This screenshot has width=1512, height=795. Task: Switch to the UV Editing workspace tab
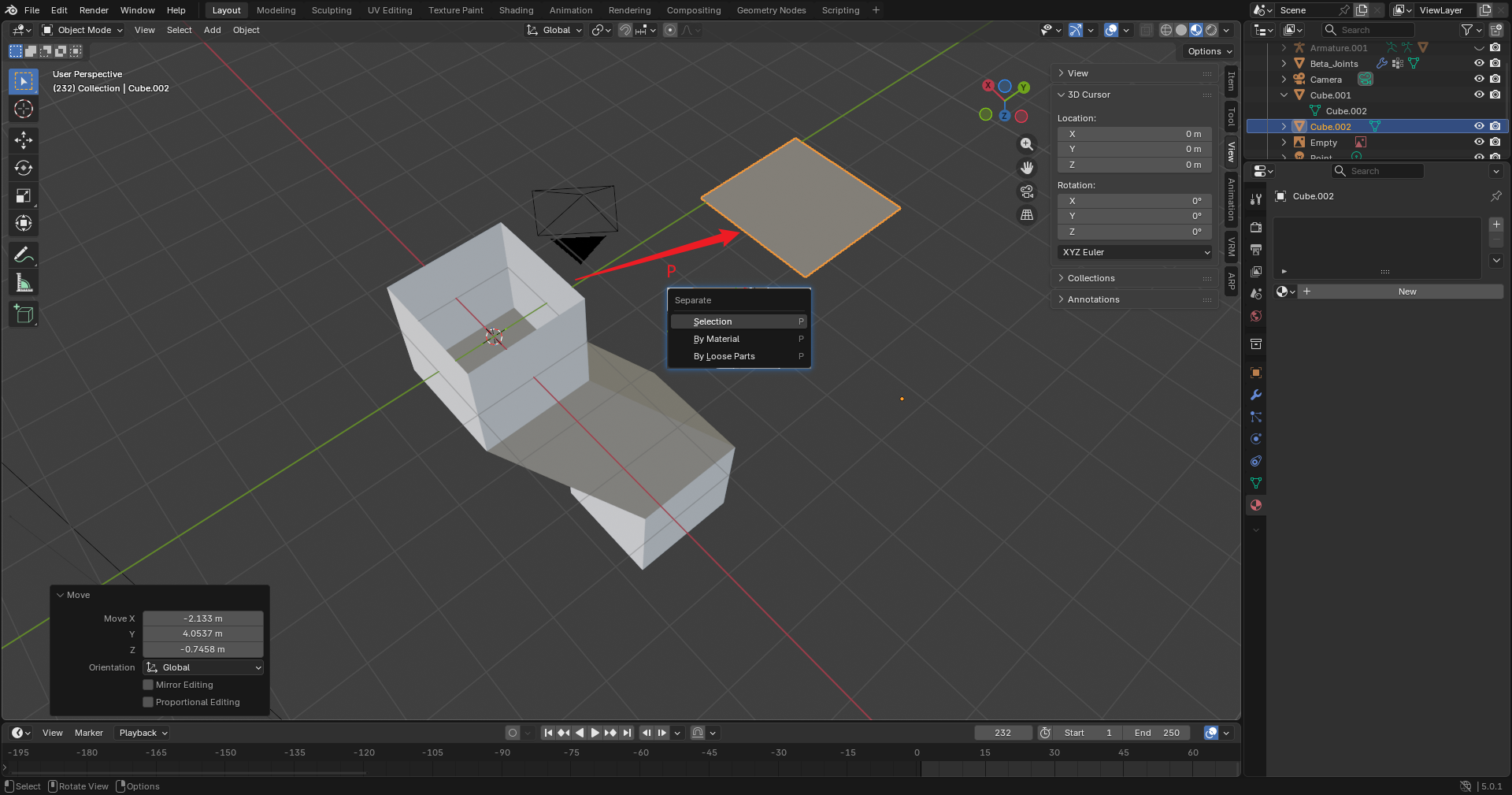[x=390, y=10]
